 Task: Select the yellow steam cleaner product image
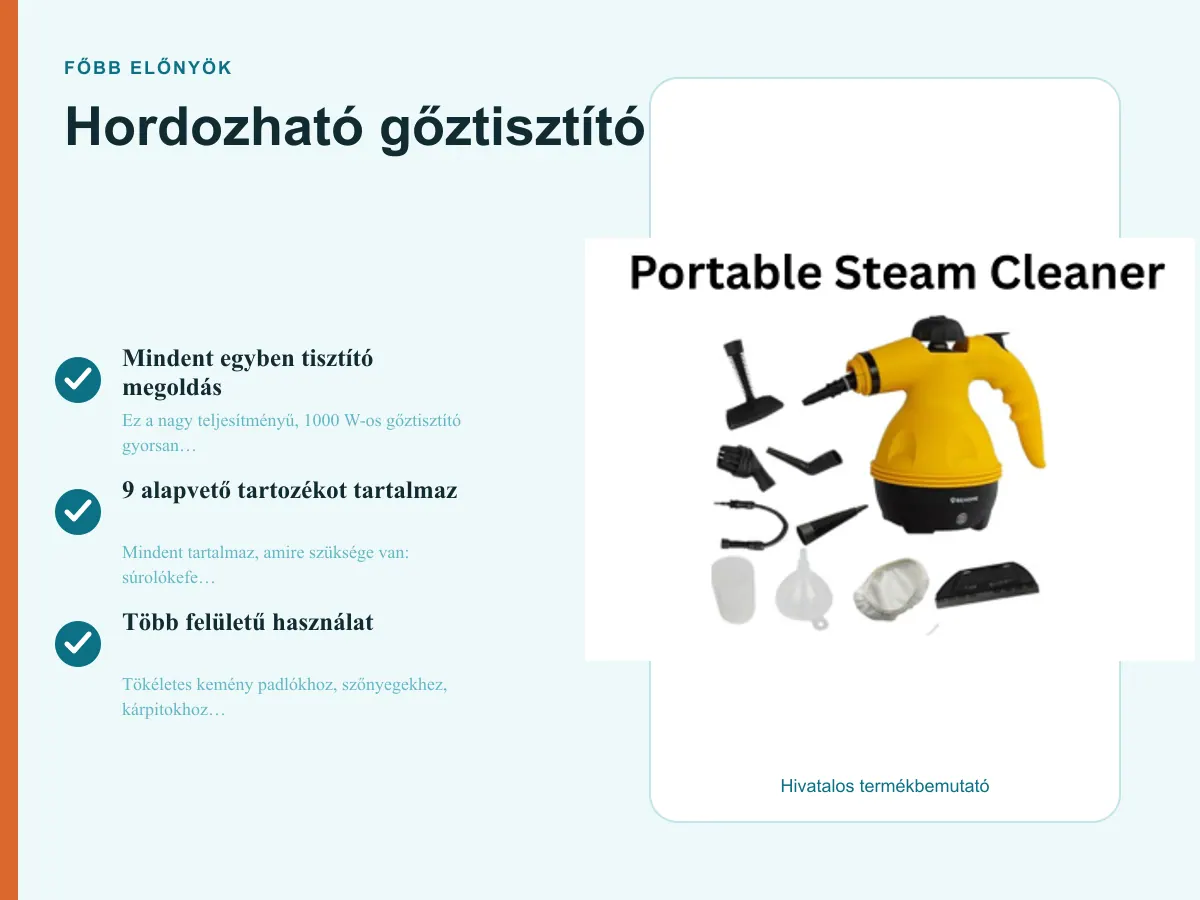[890, 449]
